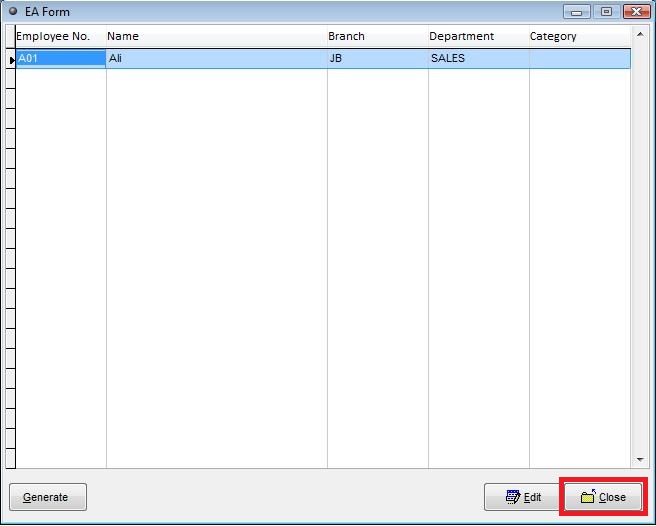The width and height of the screenshot is (656, 526).
Task: Minimize the EA Form window
Action: click(x=577, y=12)
